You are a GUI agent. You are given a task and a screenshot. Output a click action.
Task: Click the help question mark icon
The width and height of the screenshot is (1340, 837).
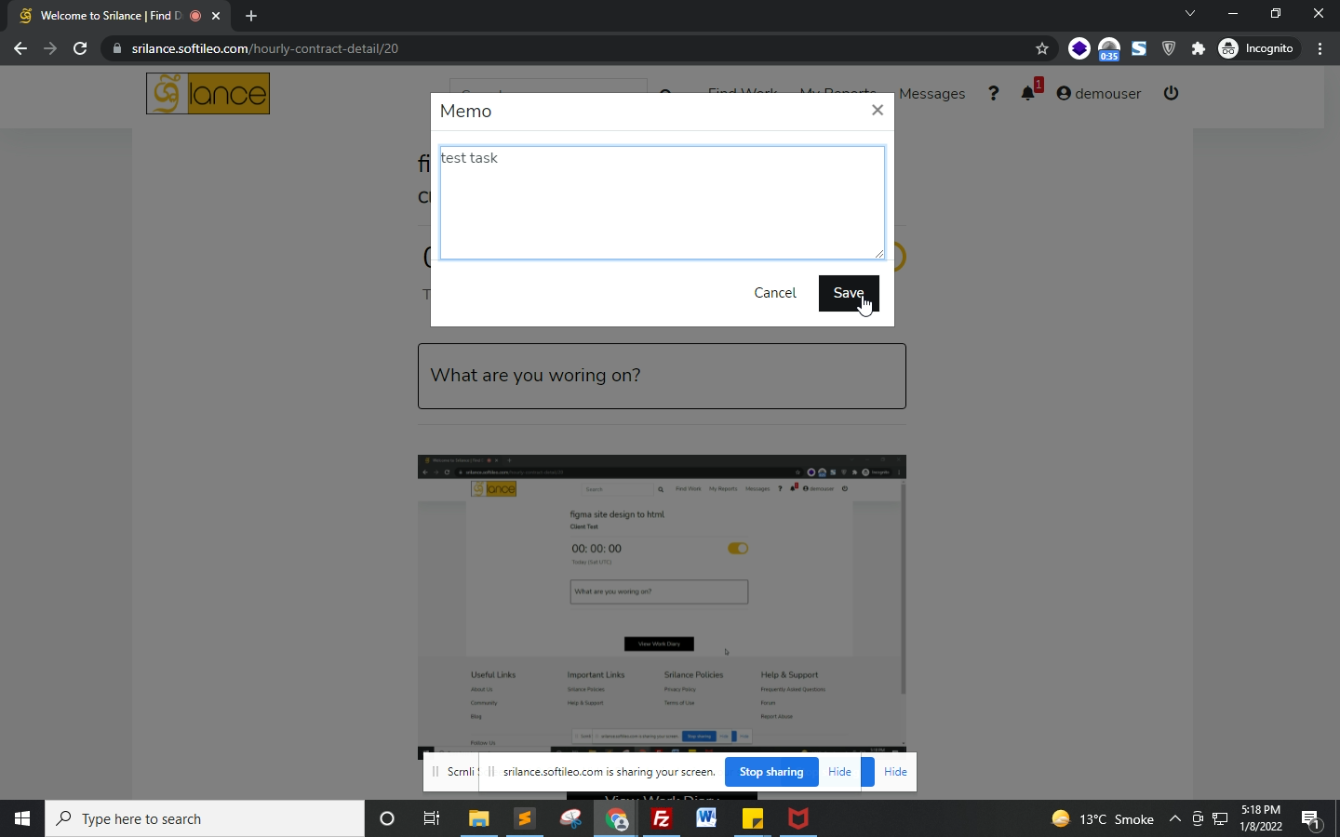tap(993, 93)
